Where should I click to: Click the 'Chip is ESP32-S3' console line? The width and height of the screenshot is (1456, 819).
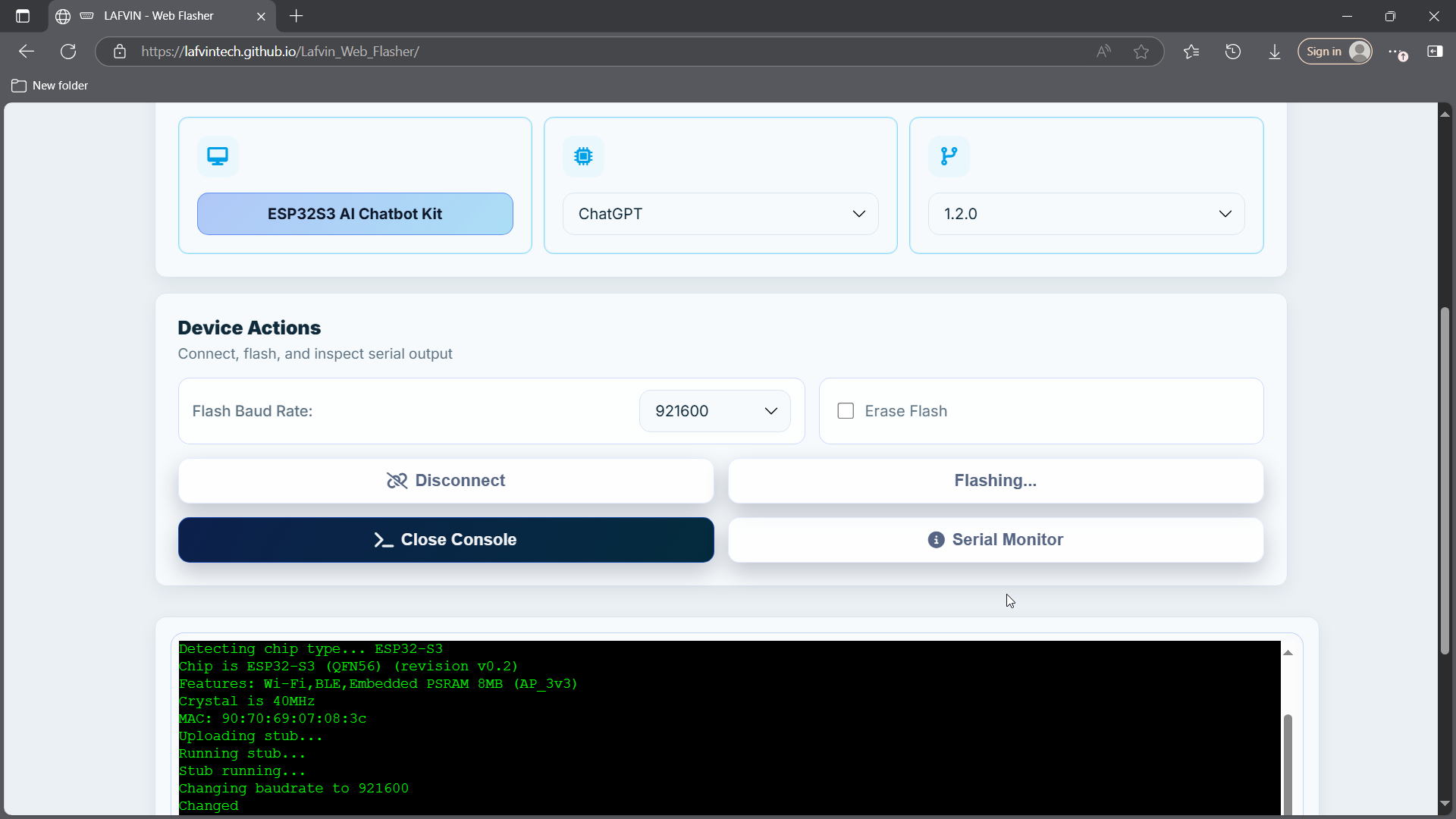tap(349, 667)
